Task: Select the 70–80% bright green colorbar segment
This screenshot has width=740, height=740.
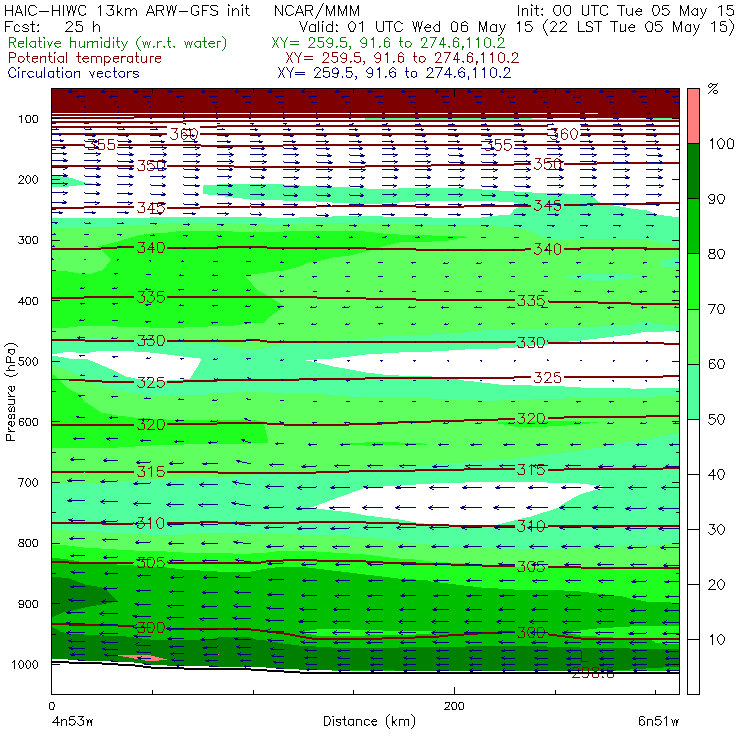Action: click(x=693, y=281)
